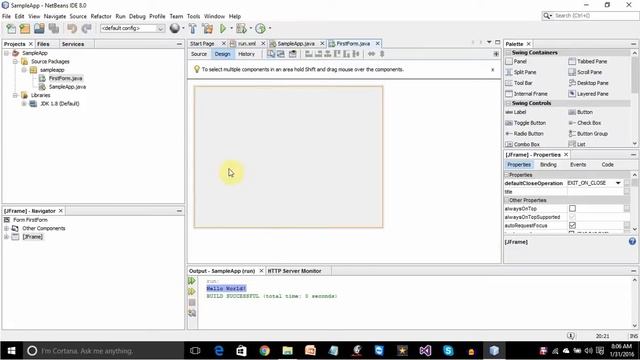Toggle the alwaysOnTop checkbox
This screenshot has height=360, width=640.
[572, 209]
